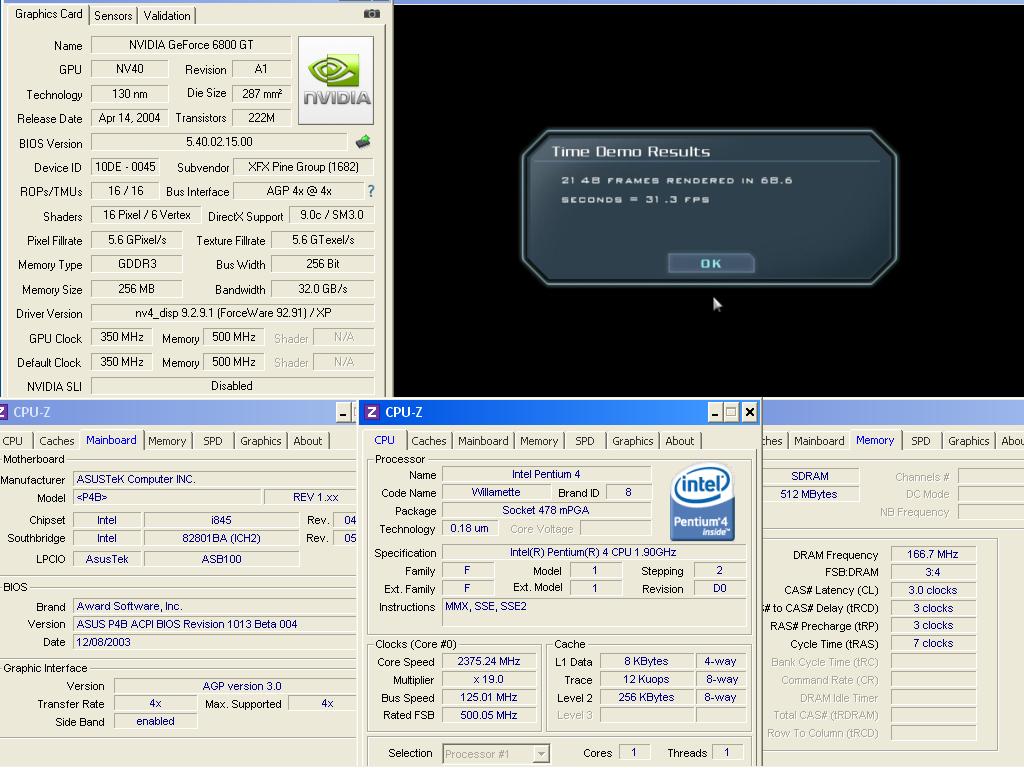The height and width of the screenshot is (768, 1024).
Task: Click the P4B motherboard model field
Action: coord(167,497)
